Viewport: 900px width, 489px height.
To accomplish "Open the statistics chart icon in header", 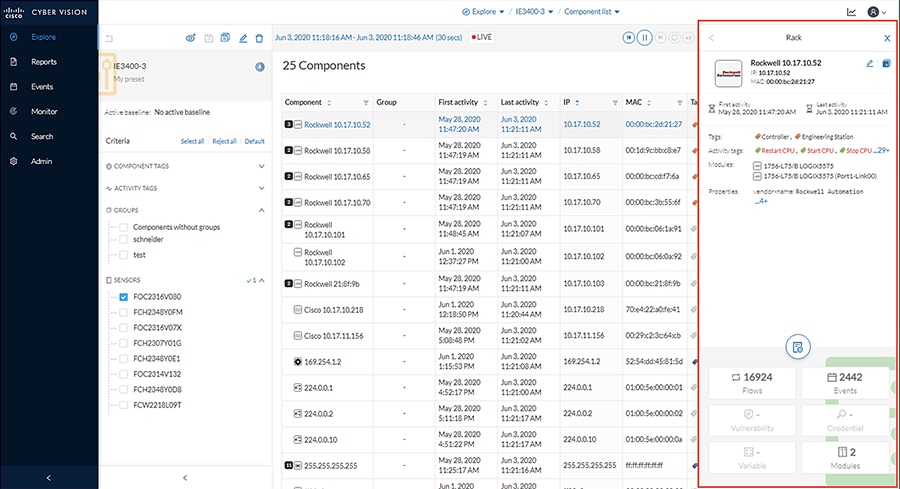I will (x=851, y=11).
